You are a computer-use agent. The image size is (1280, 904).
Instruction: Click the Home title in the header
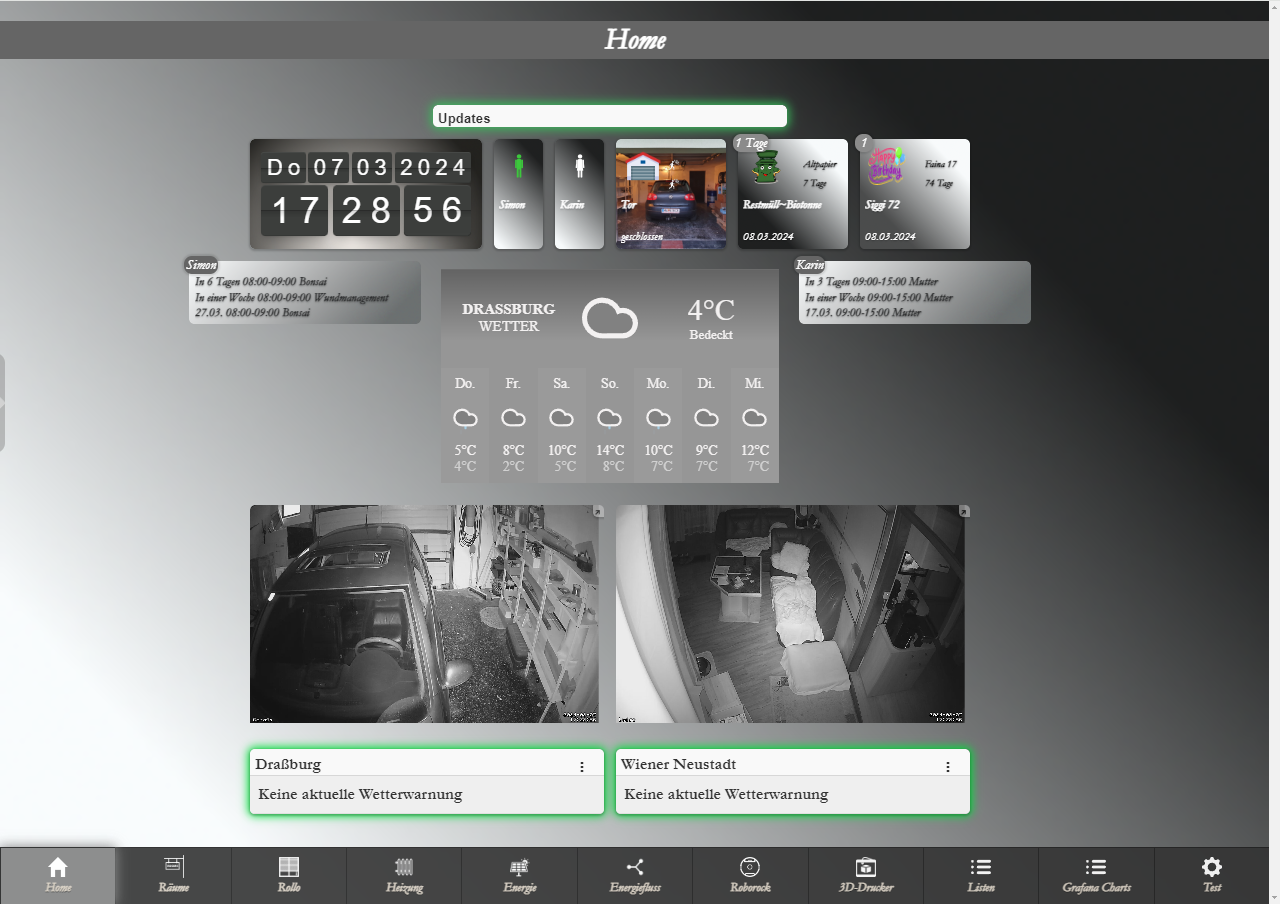635,40
